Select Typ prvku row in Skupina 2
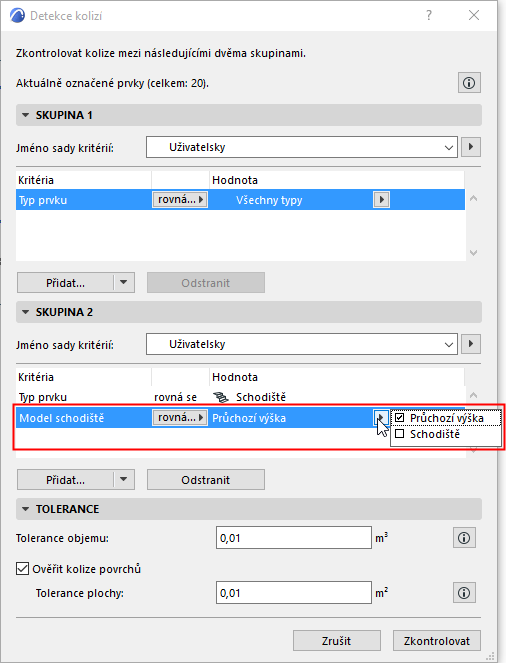 click(240, 397)
